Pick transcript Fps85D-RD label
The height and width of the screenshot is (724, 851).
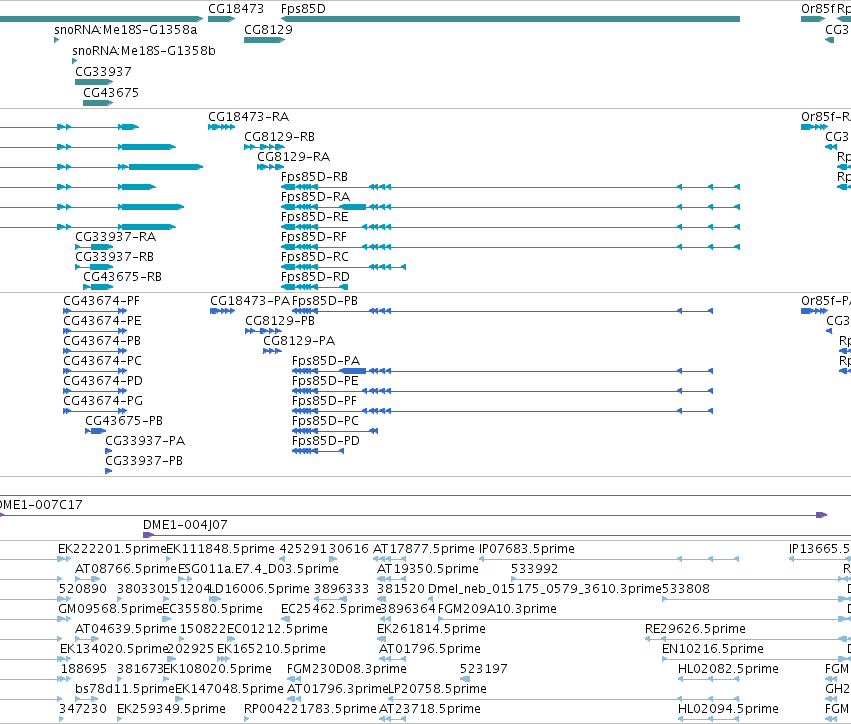click(x=315, y=277)
